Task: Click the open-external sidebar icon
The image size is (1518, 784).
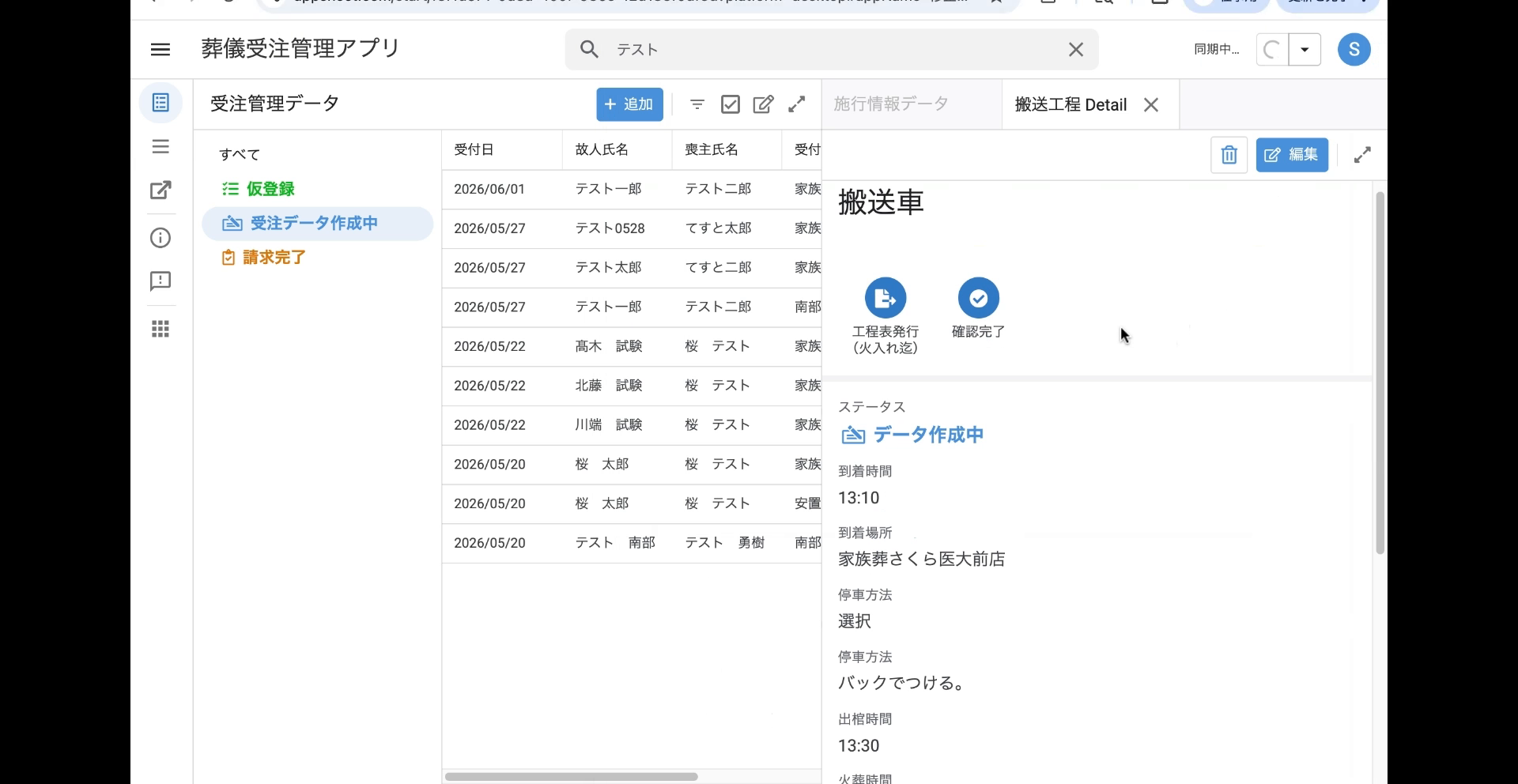Action: point(160,190)
